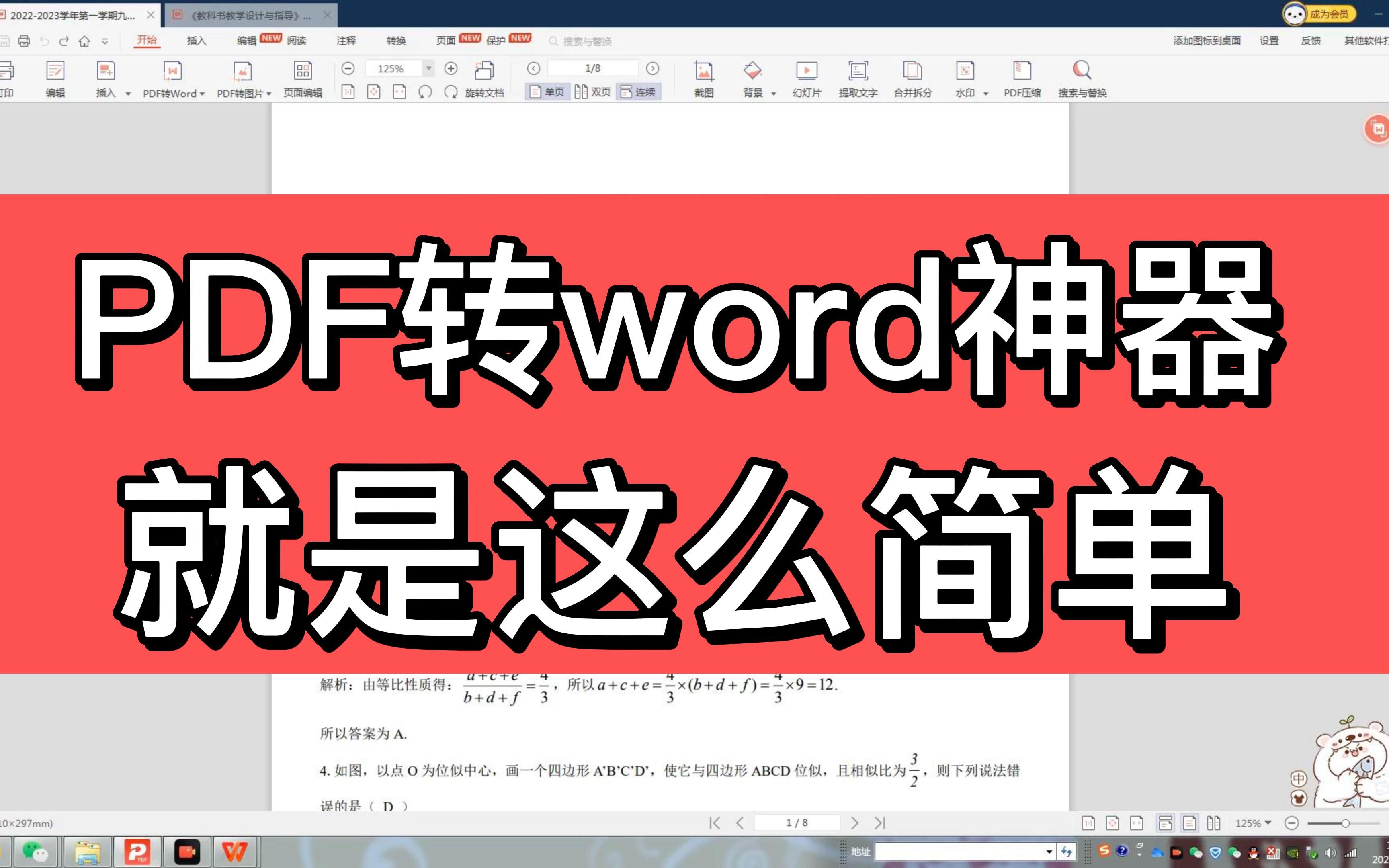
Task: Expand the 水印 watermark dropdown
Action: [986, 92]
